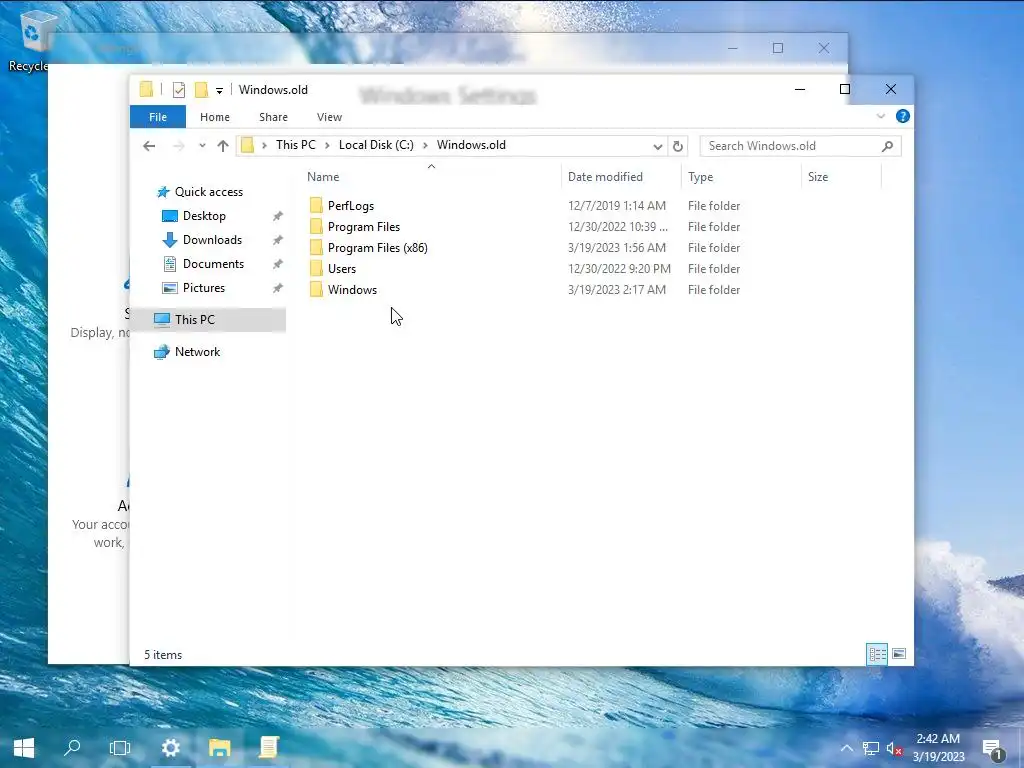Refresh the Windows.old folder view
Screen dimensions: 1024x768
pyautogui.click(x=678, y=146)
